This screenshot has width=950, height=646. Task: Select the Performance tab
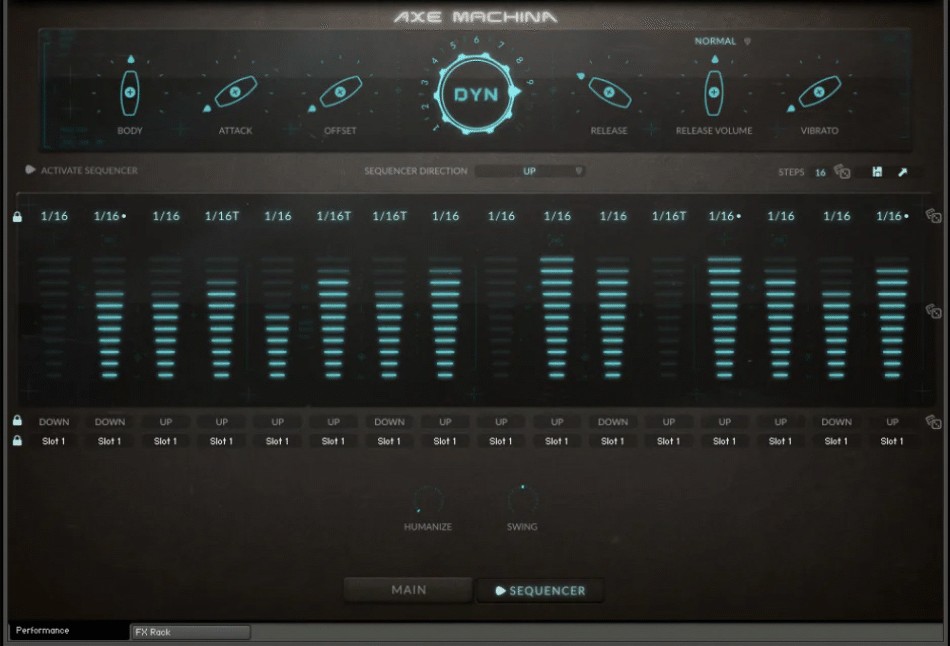click(x=68, y=631)
